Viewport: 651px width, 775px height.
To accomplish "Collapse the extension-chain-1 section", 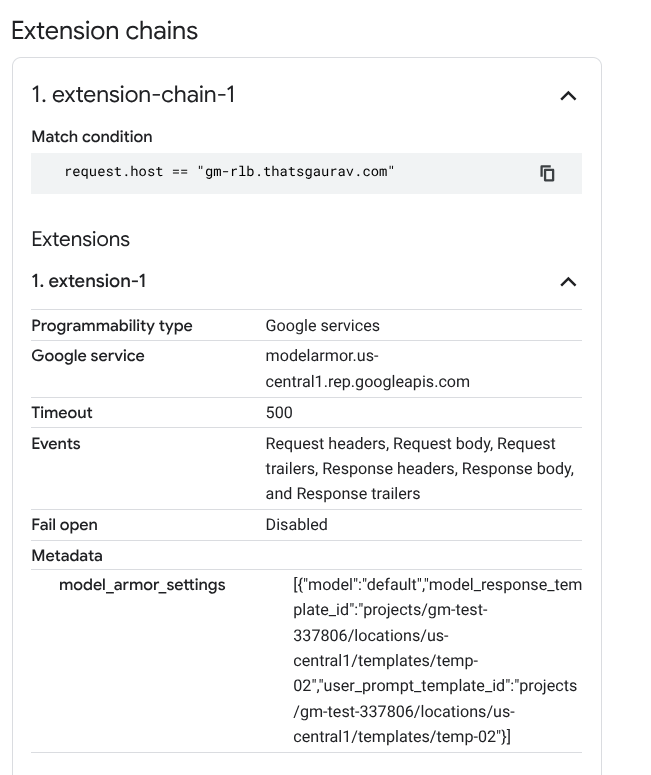I will (x=568, y=96).
